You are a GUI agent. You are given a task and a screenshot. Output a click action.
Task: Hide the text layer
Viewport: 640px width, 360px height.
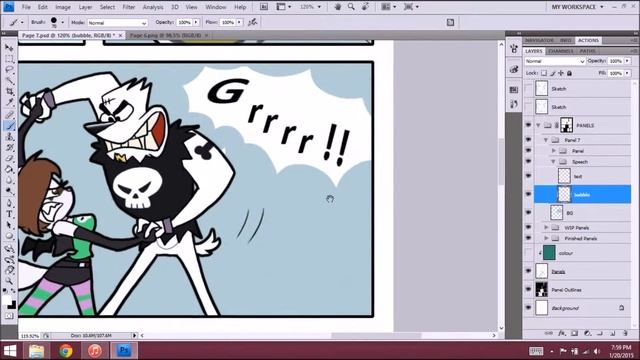529,176
